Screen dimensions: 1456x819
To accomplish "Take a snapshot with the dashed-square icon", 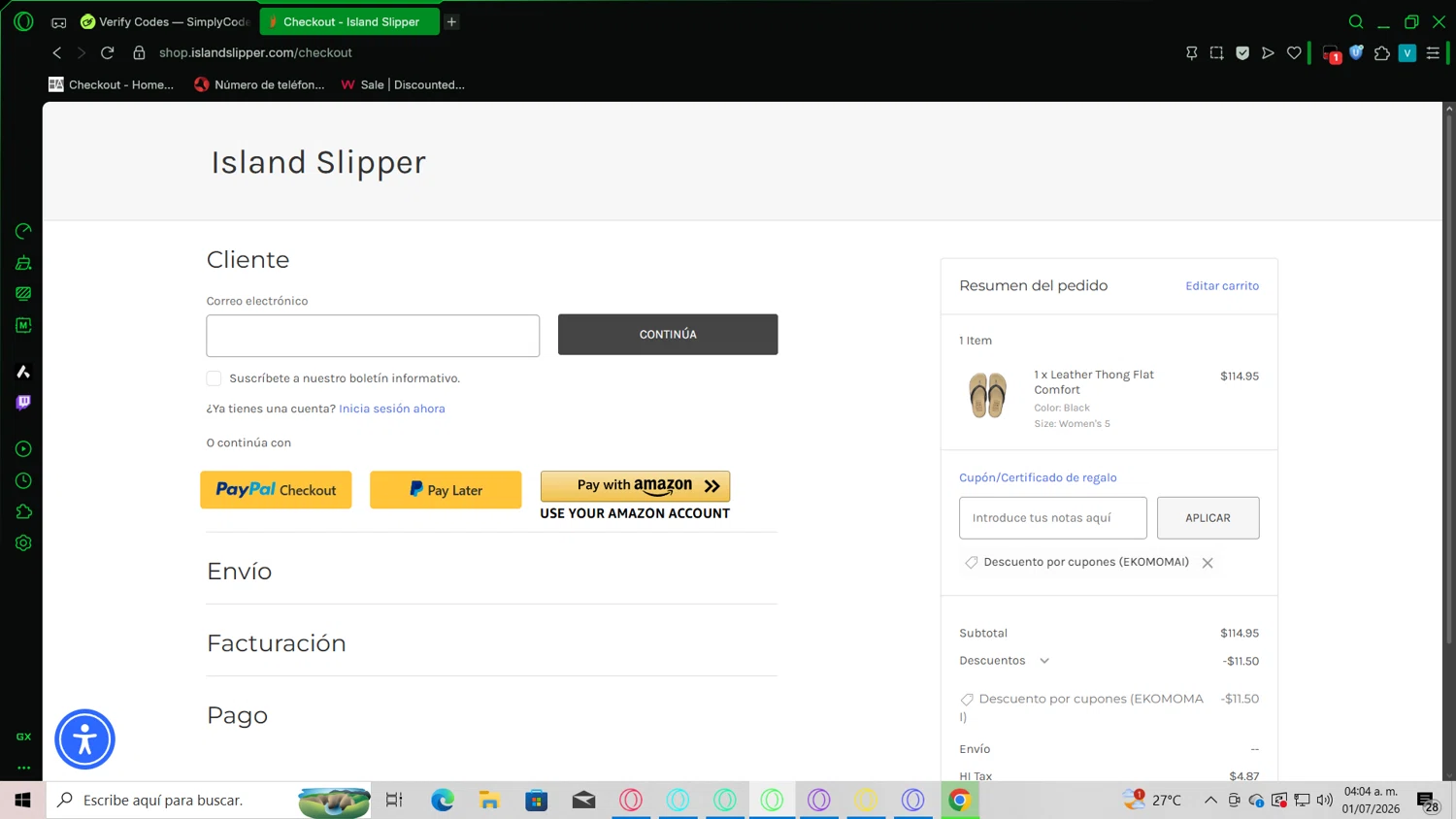I will pos(1217,53).
